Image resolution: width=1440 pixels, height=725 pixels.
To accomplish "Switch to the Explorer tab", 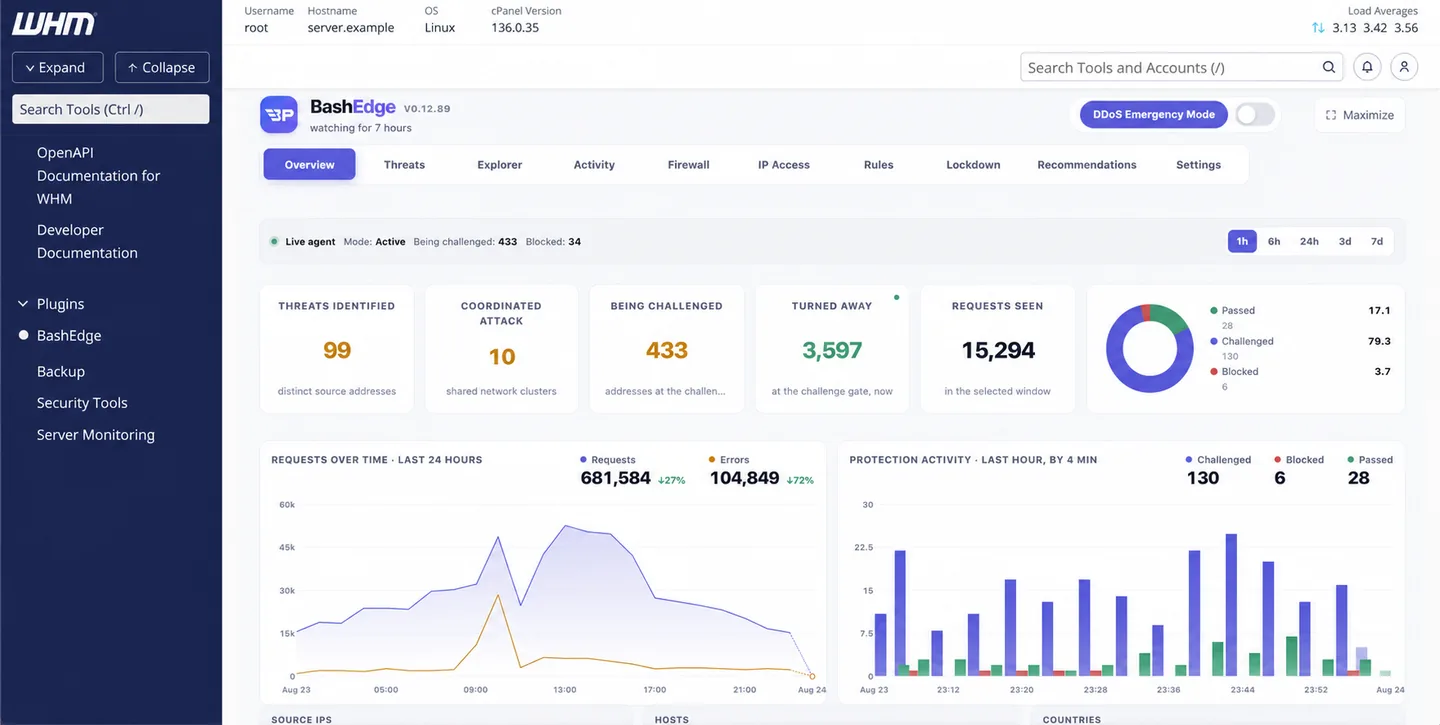I will 500,165.
